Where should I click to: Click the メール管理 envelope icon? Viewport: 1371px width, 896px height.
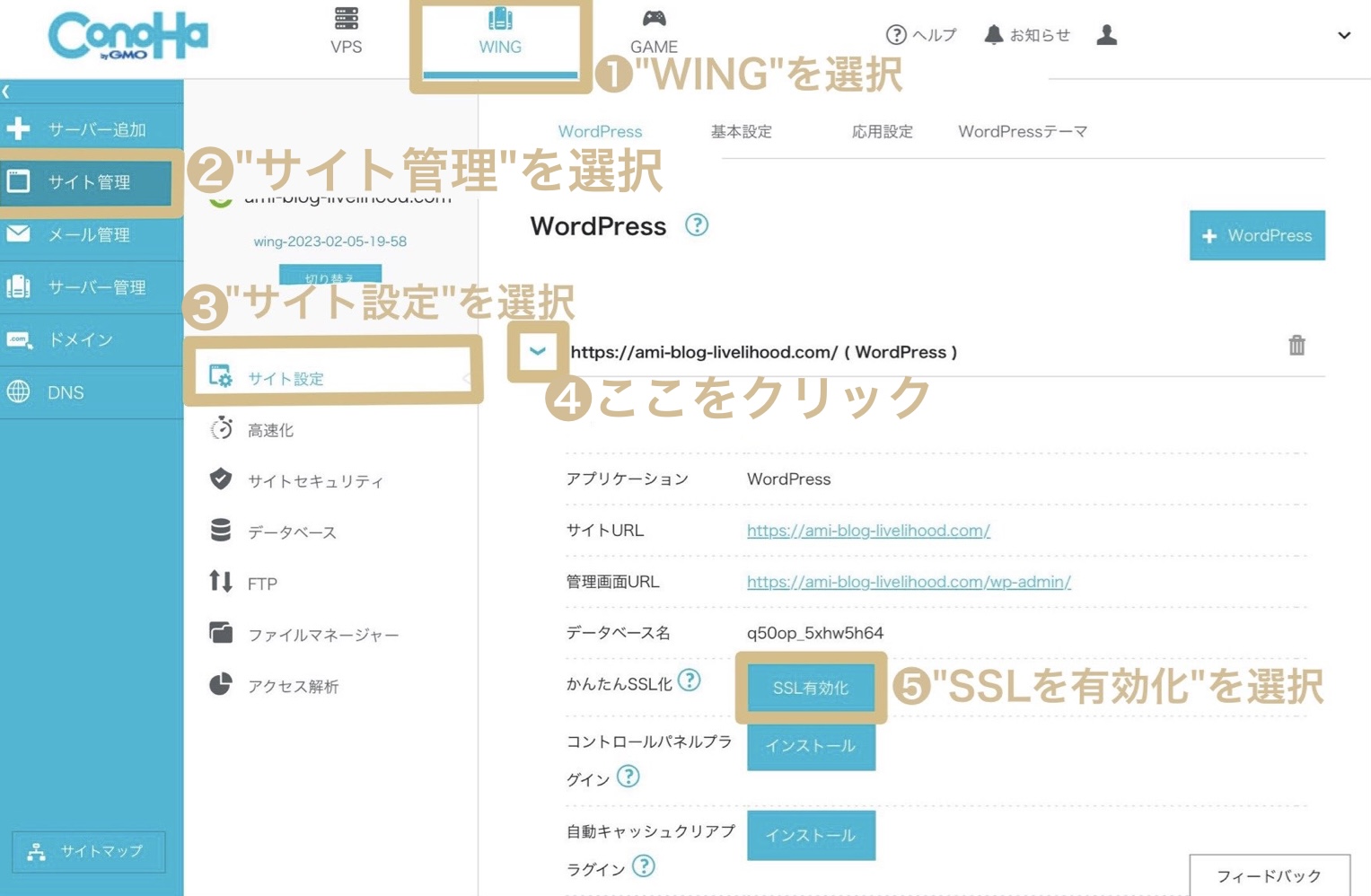pyautogui.click(x=18, y=234)
